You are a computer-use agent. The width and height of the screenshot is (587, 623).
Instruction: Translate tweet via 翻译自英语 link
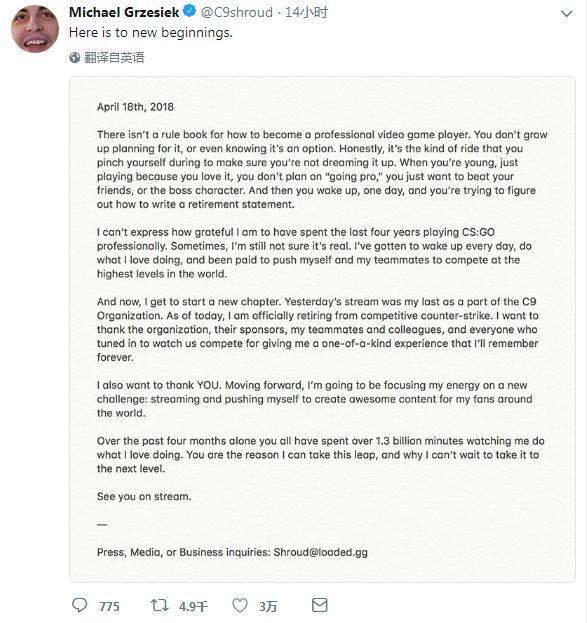click(114, 58)
